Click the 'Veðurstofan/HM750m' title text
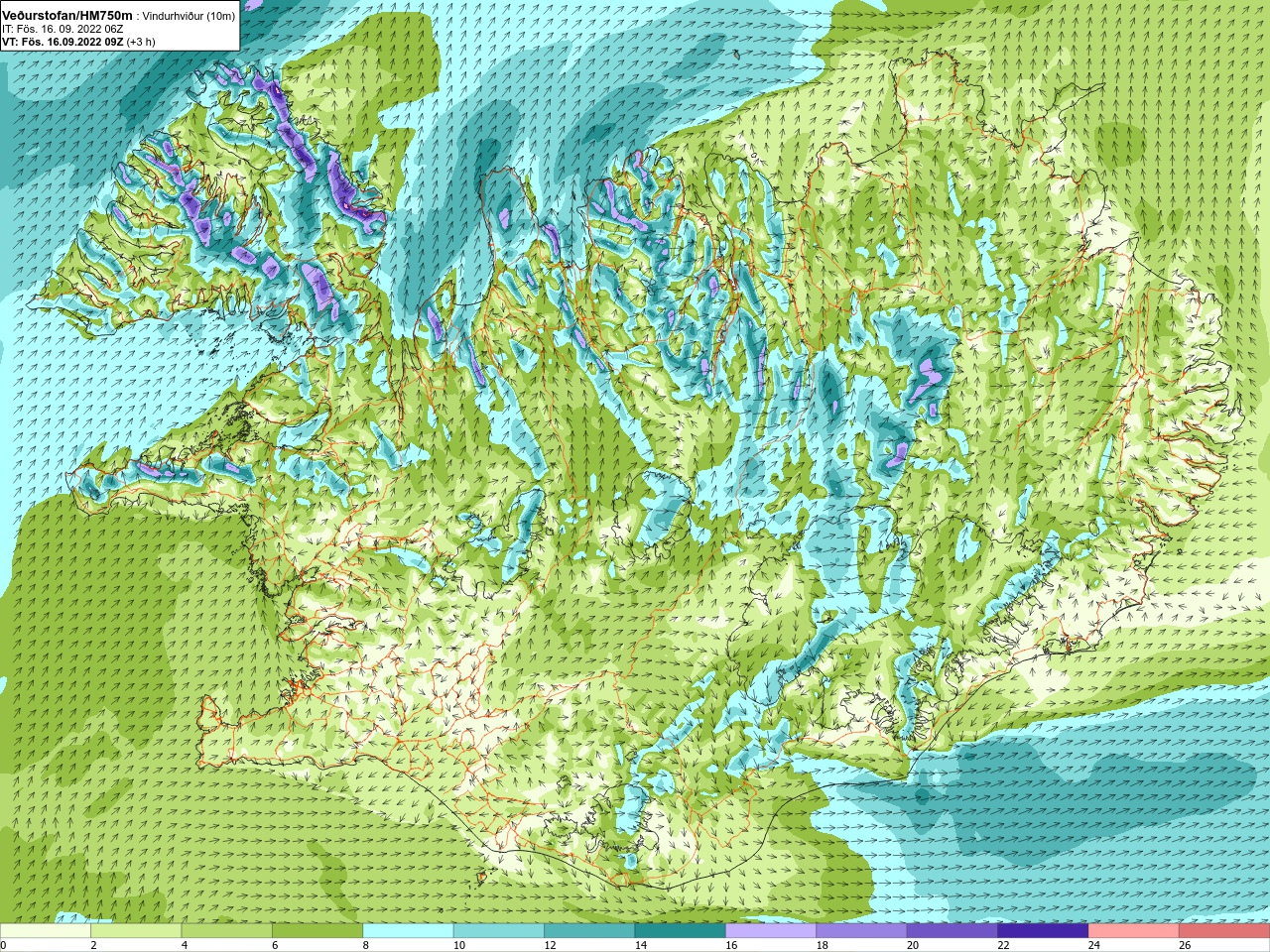 pyautogui.click(x=67, y=16)
